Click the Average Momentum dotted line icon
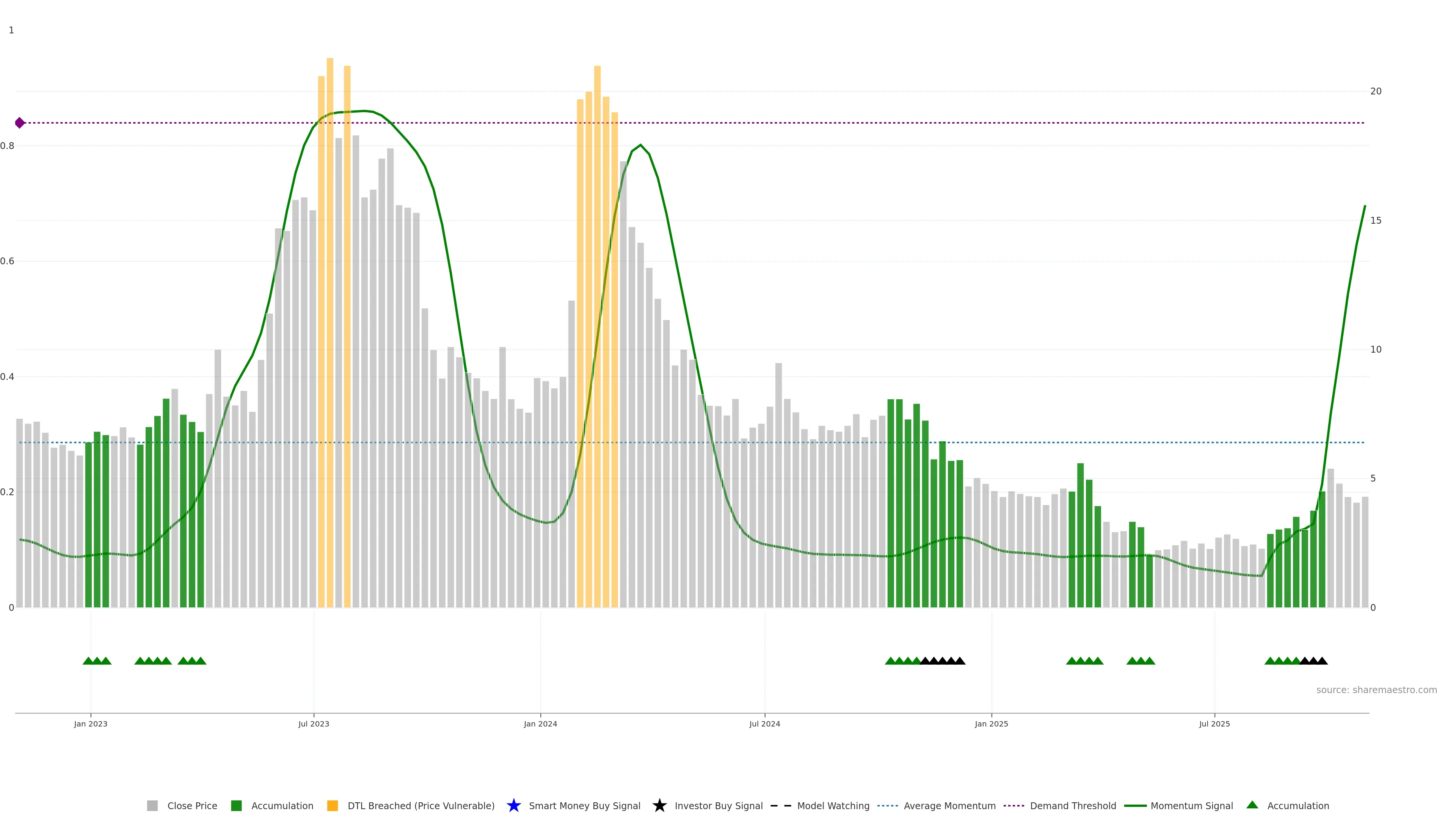 [887, 805]
